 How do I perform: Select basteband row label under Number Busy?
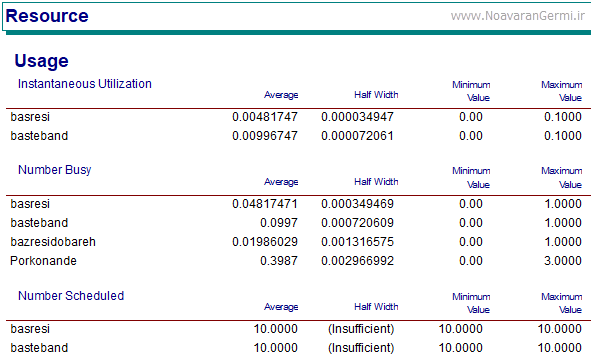39,223
